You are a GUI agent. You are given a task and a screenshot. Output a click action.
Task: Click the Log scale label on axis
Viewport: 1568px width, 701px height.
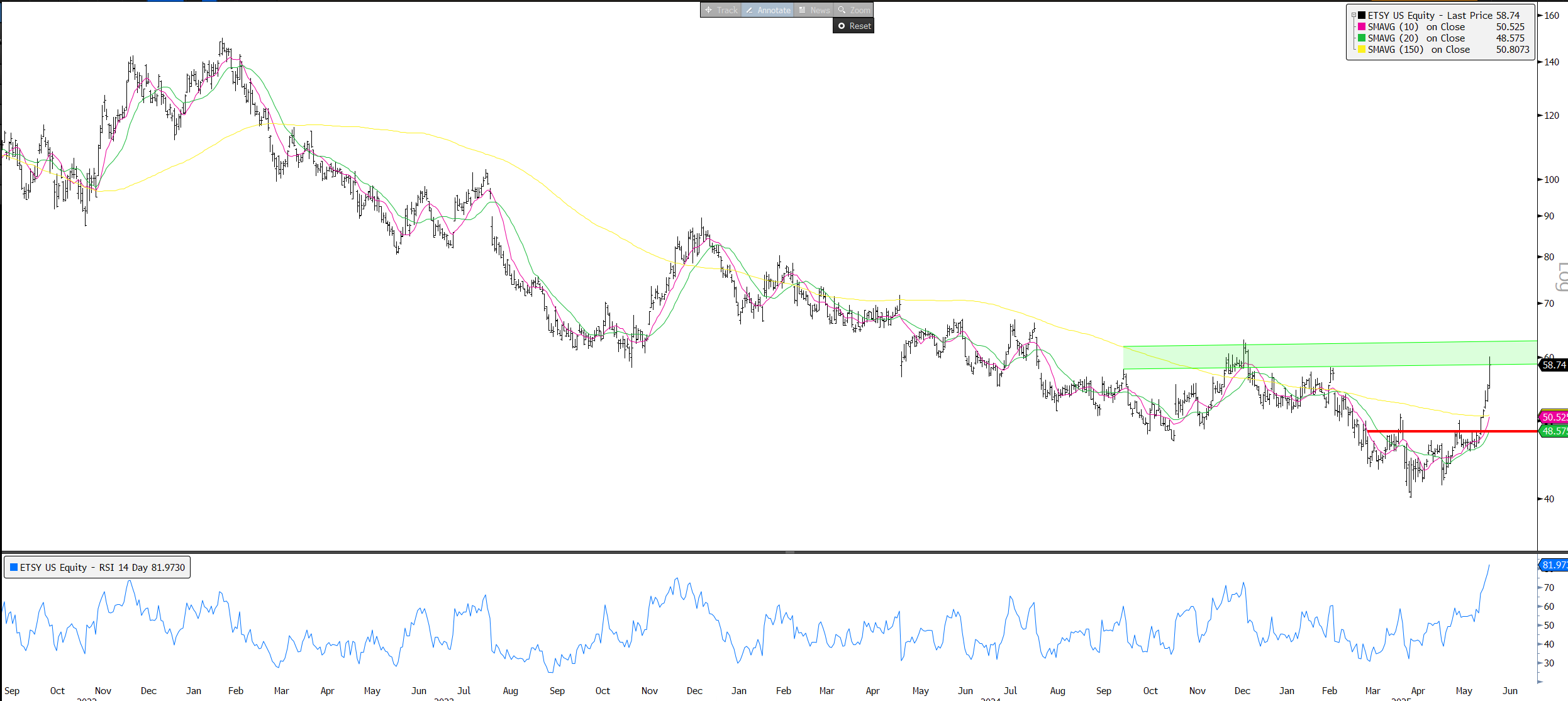[x=1562, y=277]
